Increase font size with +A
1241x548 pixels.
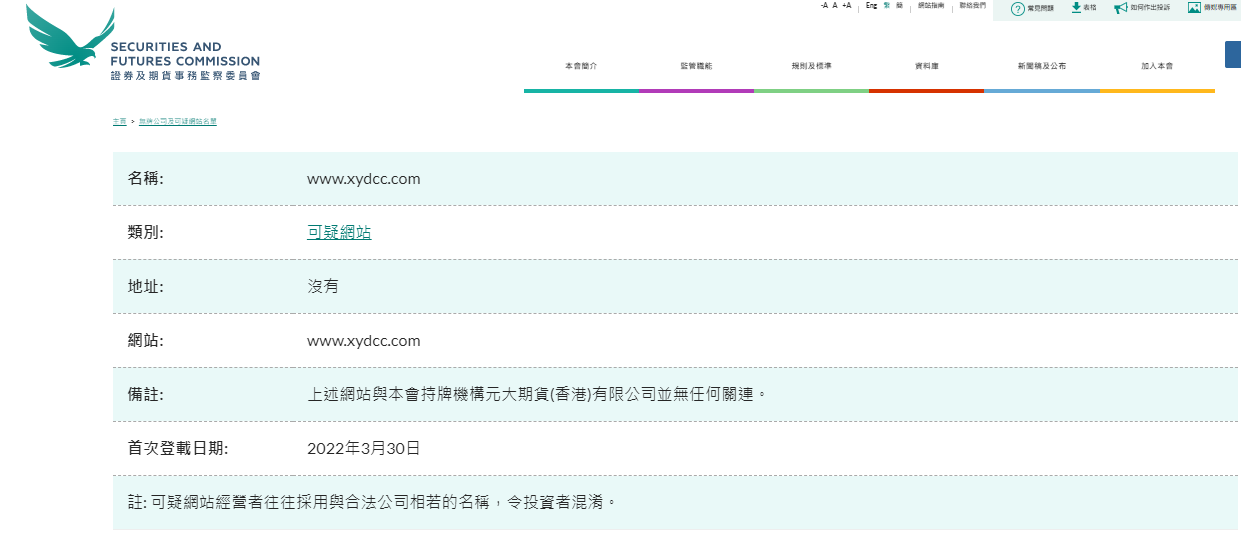(847, 6)
